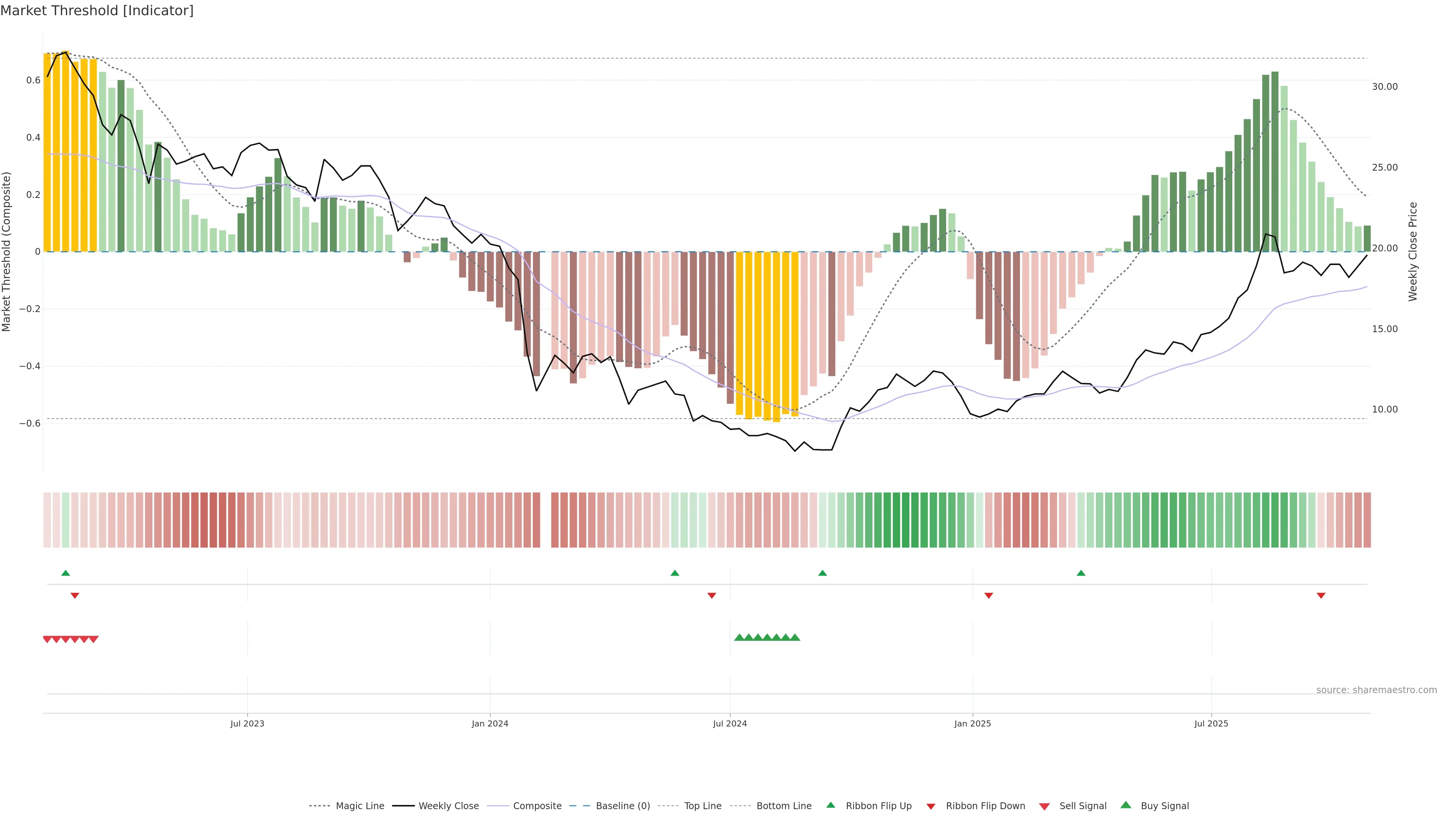Screen dimensions: 1456x819
Task: Click the Jul 2024 x-axis label
Action: (x=730, y=723)
